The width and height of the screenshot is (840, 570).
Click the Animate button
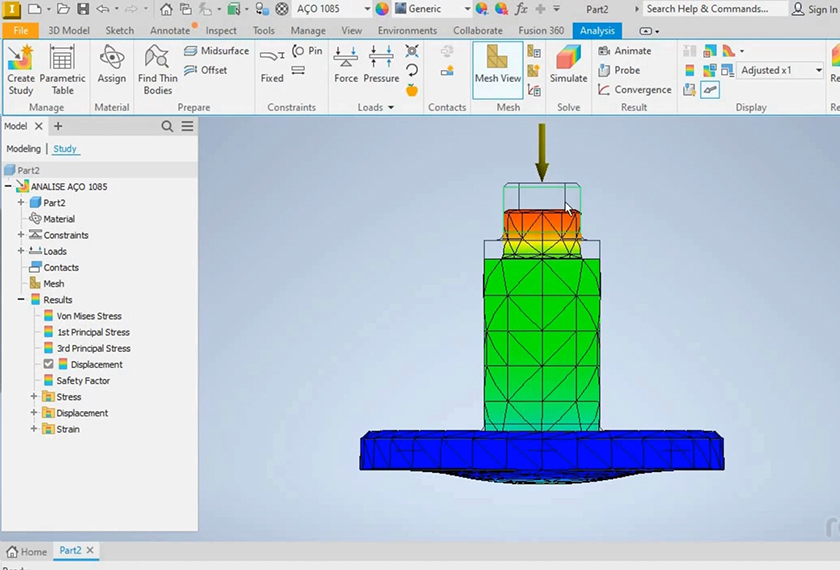tap(625, 51)
